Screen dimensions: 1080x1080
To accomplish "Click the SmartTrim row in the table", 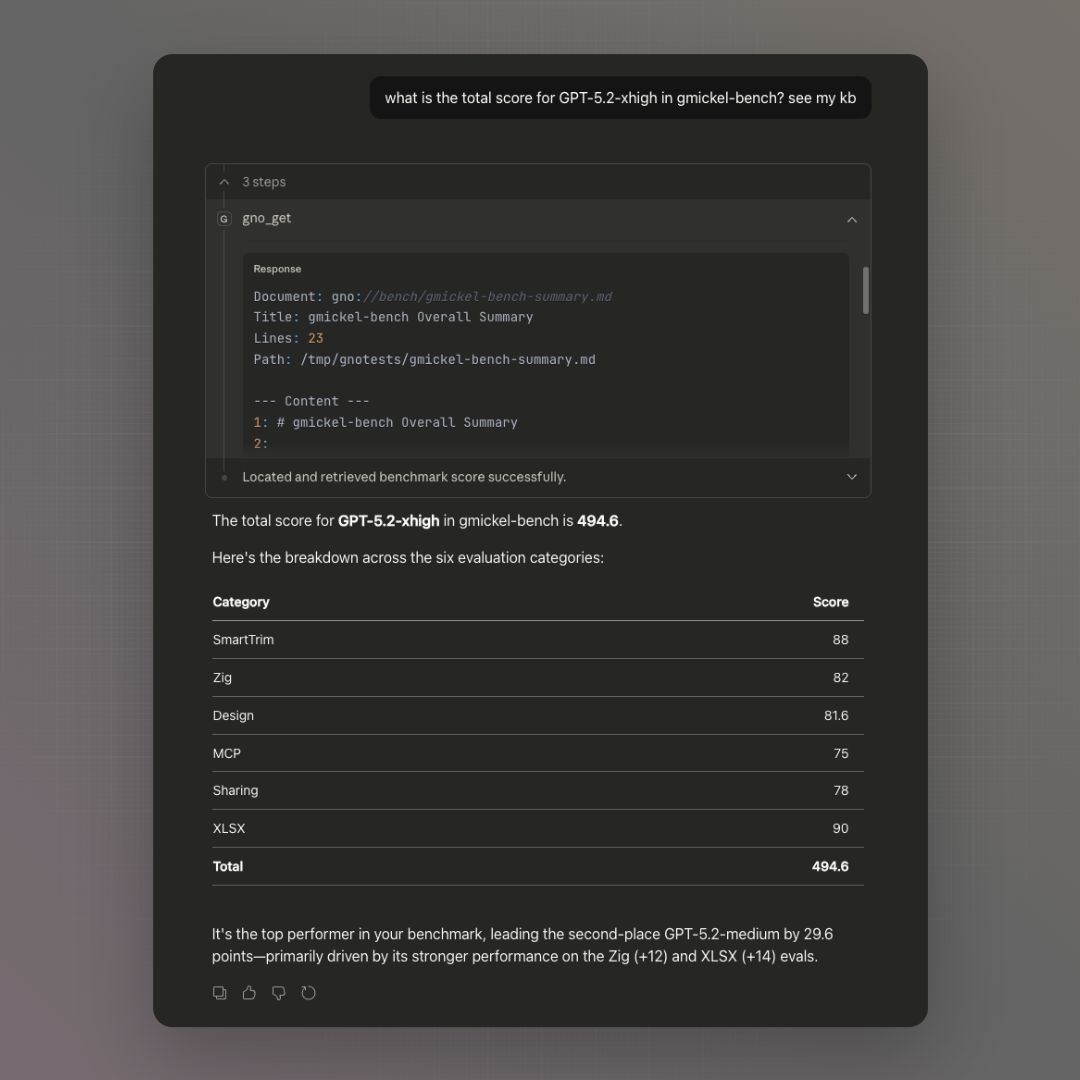I will point(537,640).
